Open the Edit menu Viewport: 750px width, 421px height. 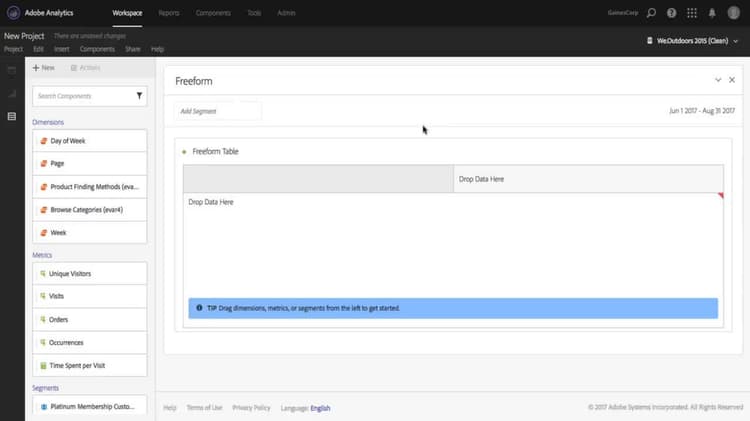coord(38,49)
